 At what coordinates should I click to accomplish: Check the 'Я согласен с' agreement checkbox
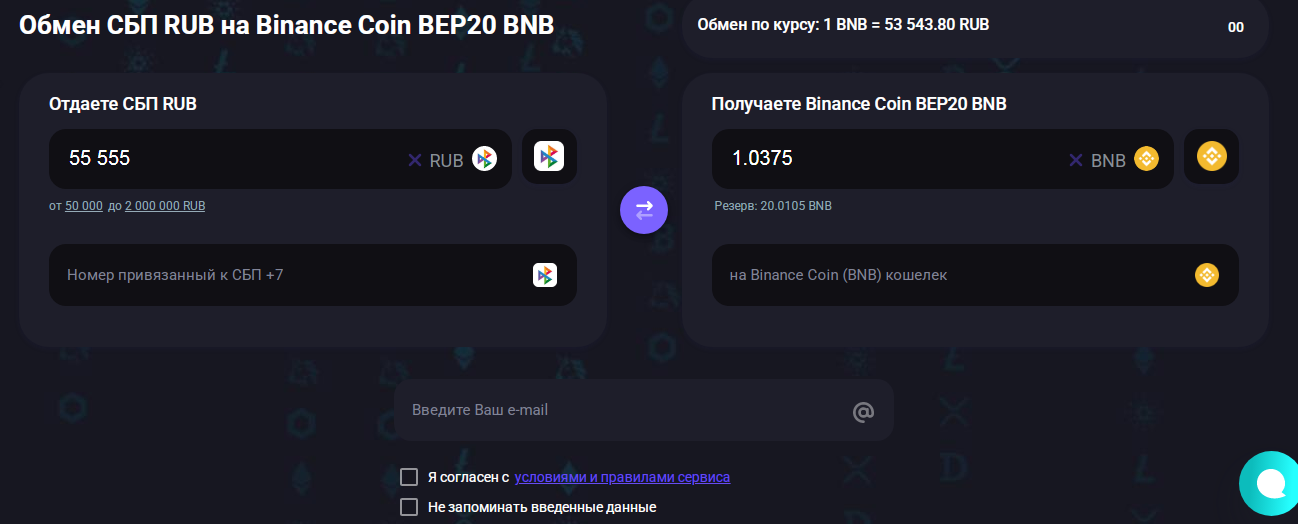coord(409,477)
